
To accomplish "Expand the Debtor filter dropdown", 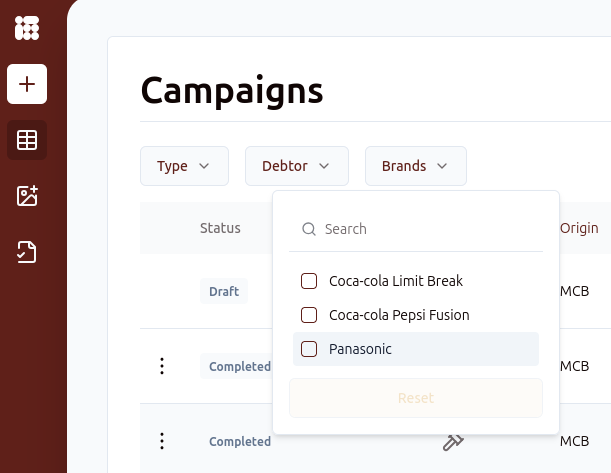I will coord(296,166).
